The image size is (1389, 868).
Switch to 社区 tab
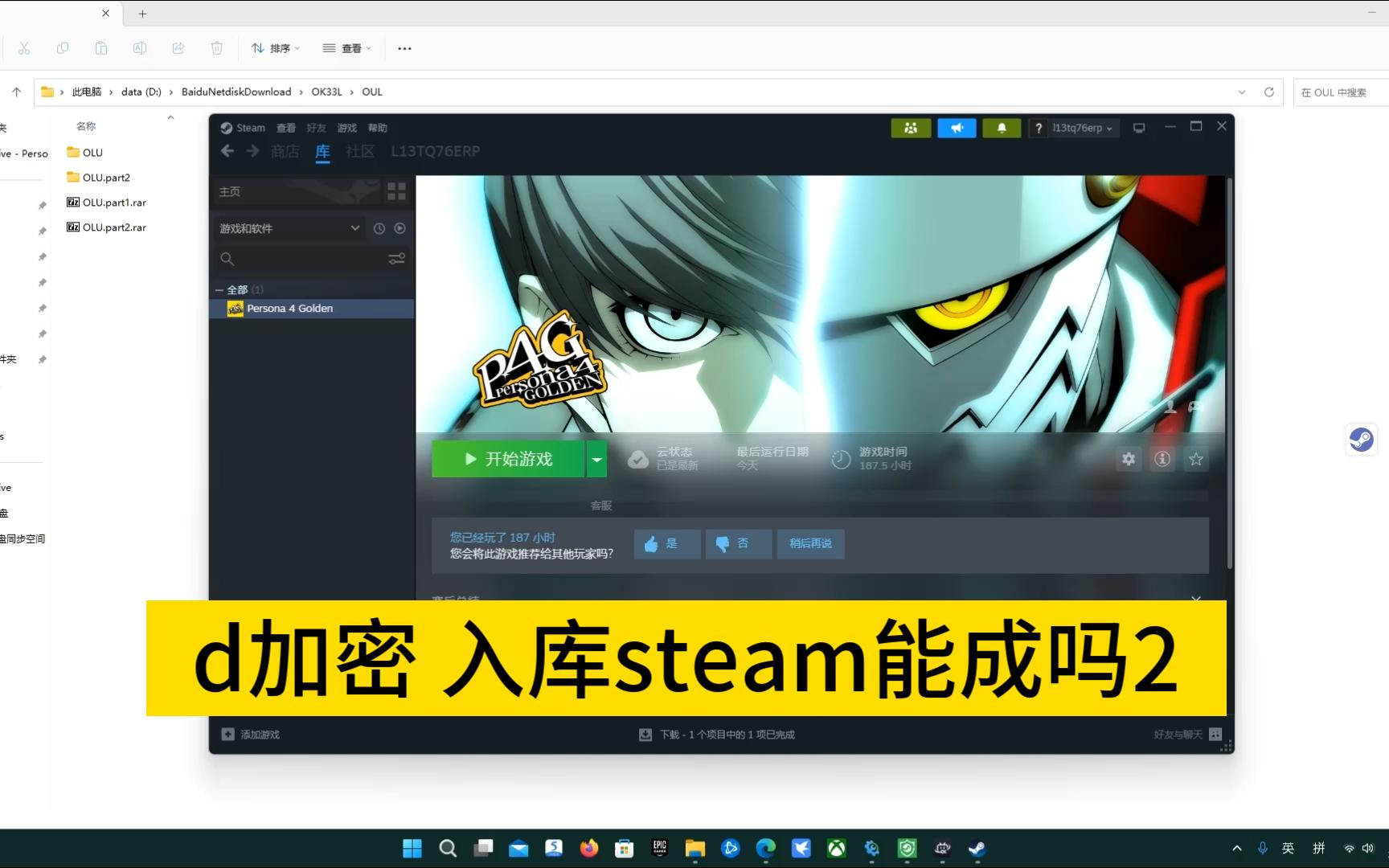[360, 151]
